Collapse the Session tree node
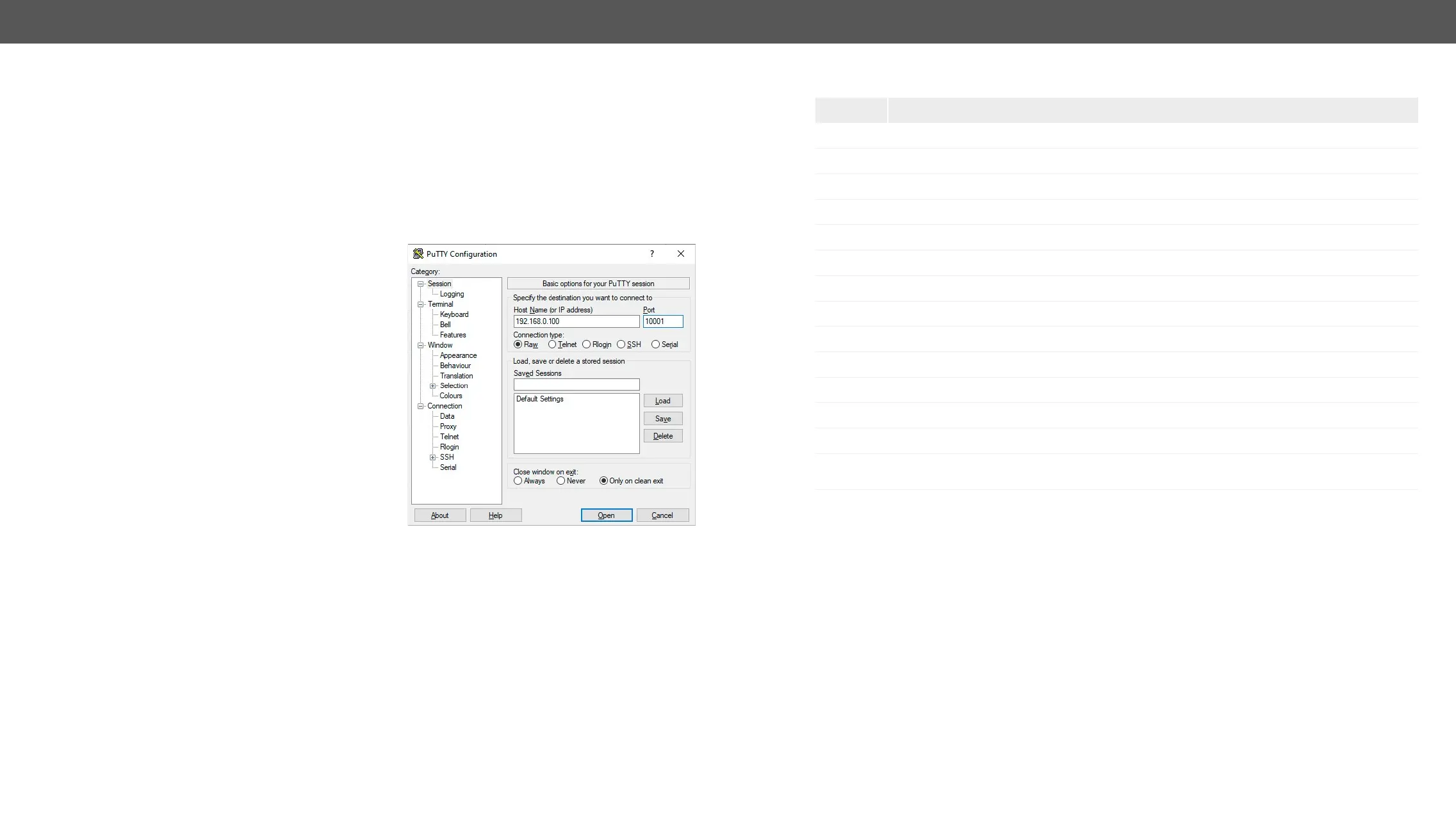The width and height of the screenshot is (1456, 817). click(421, 284)
